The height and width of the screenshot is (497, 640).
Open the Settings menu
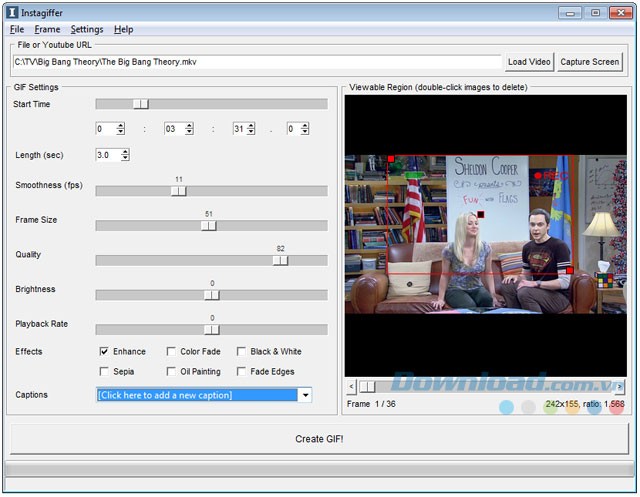[x=87, y=30]
